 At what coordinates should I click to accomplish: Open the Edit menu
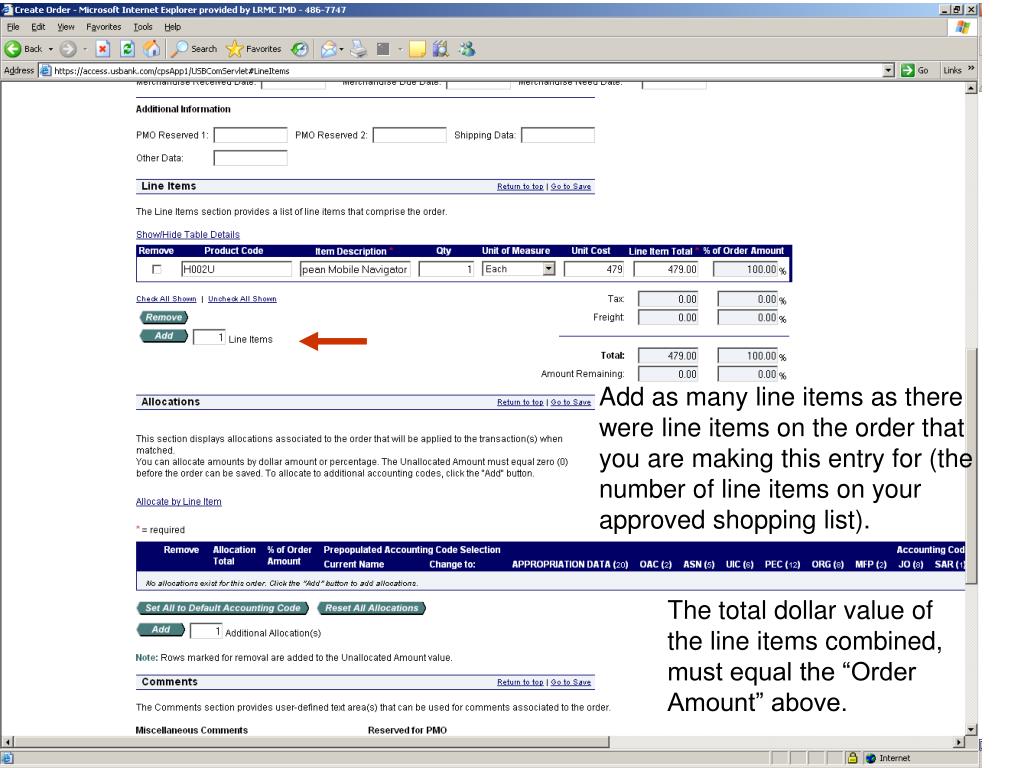click(39, 27)
